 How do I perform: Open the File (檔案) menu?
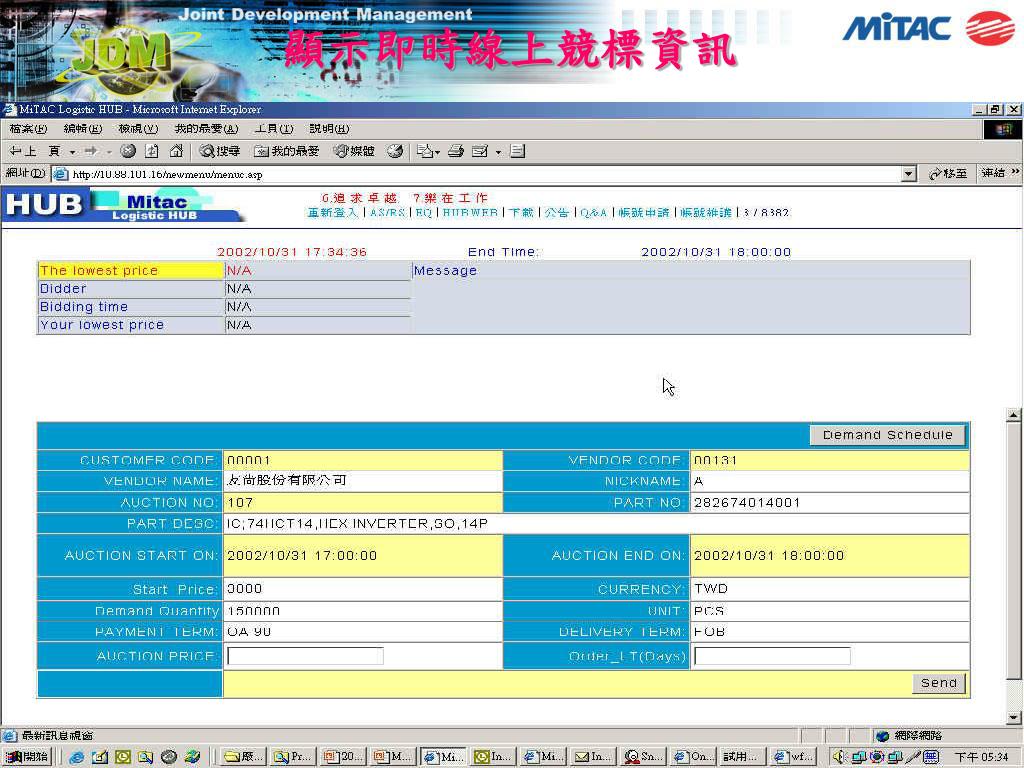29,129
